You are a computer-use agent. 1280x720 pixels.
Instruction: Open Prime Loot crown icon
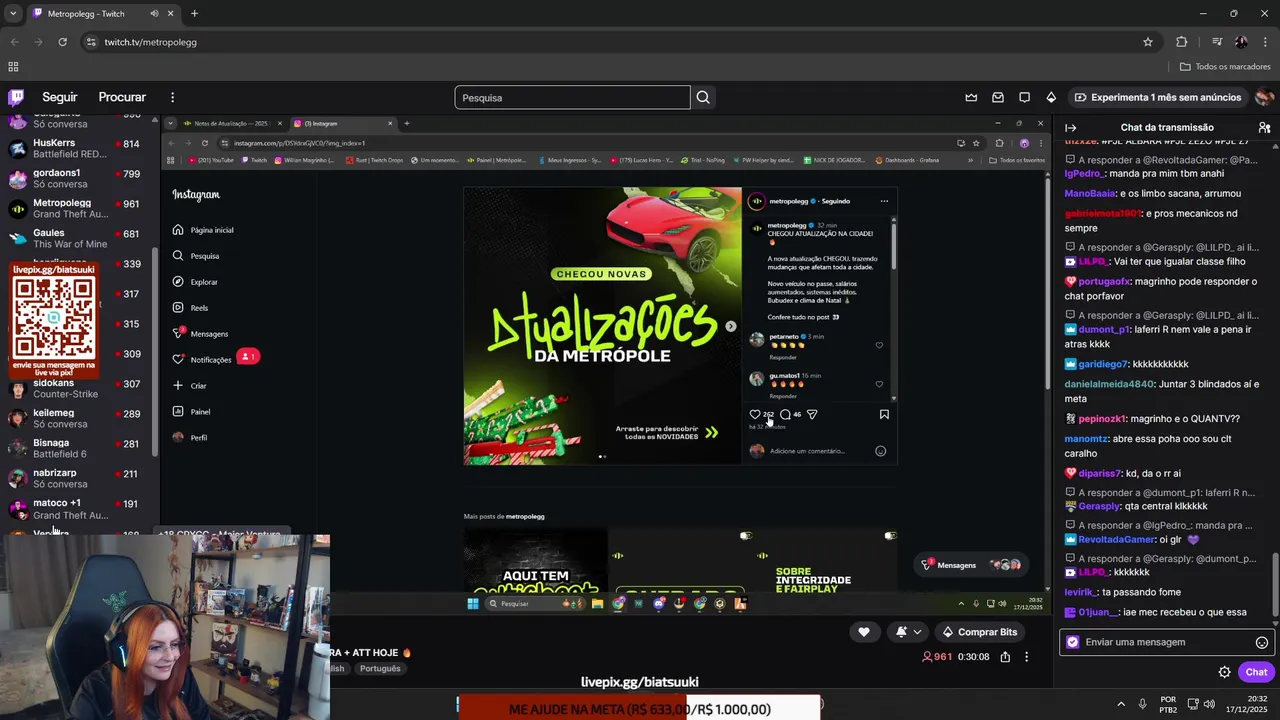click(971, 97)
